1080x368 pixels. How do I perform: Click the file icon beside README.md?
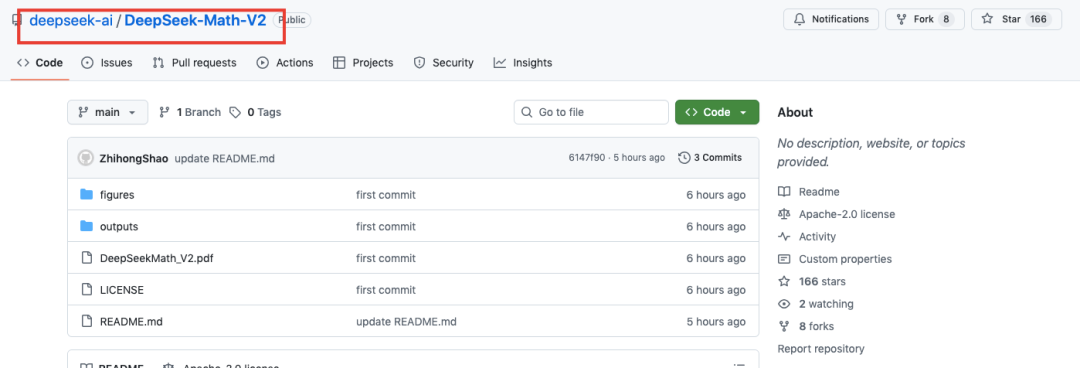point(86,322)
